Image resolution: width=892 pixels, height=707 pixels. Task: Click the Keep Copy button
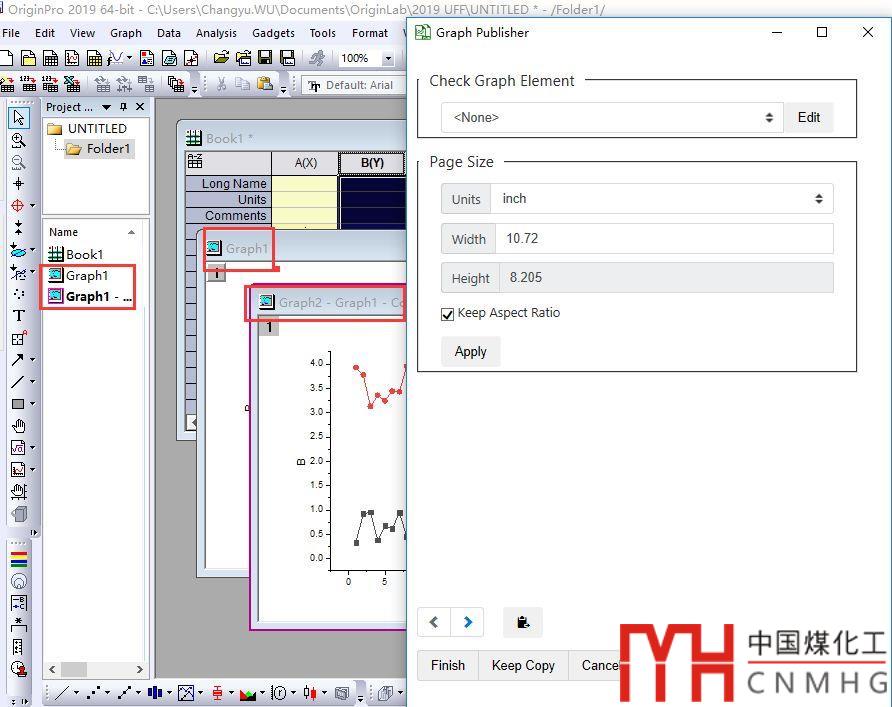coord(522,665)
